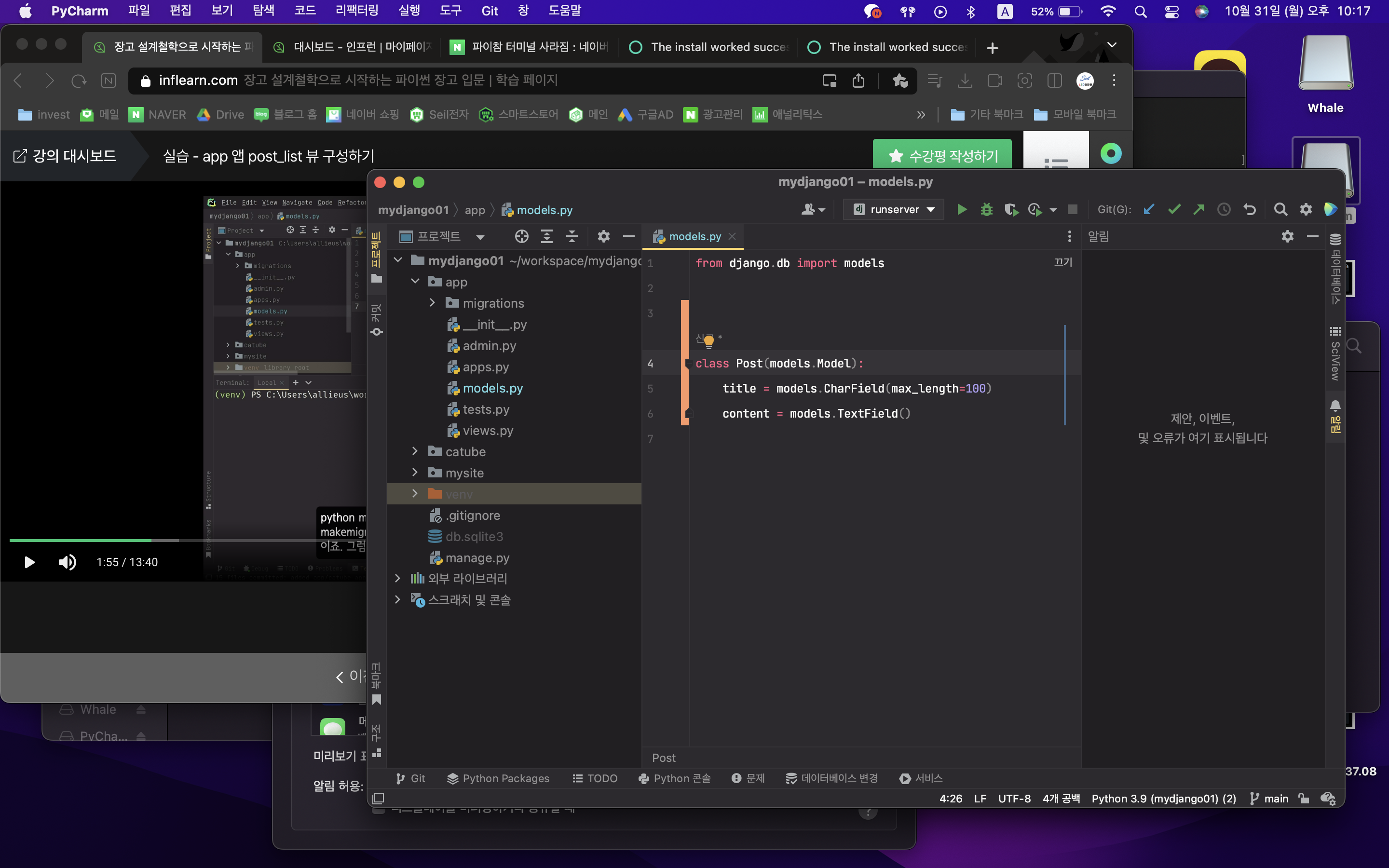The width and height of the screenshot is (1389, 868).
Task: Collapse the mydjango01 root folder
Action: pyautogui.click(x=398, y=260)
